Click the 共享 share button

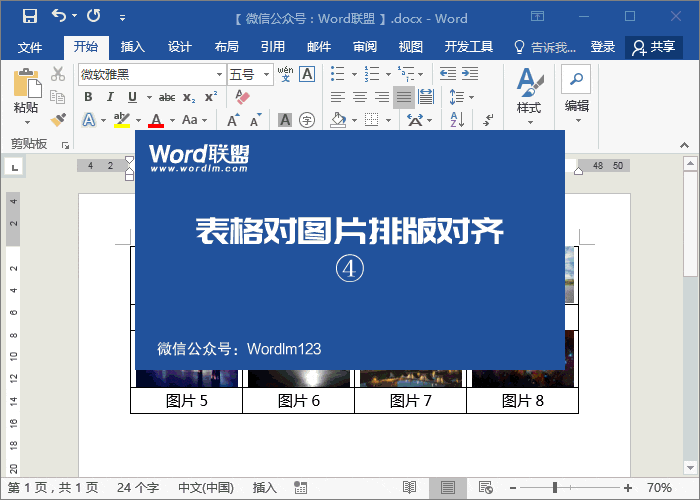pos(654,47)
